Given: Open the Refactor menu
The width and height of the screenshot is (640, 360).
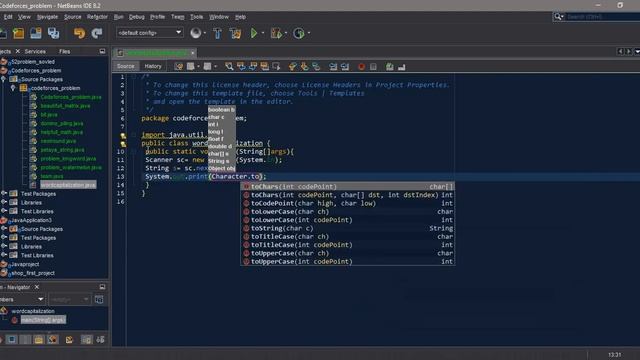Looking at the screenshot, I should point(97,17).
